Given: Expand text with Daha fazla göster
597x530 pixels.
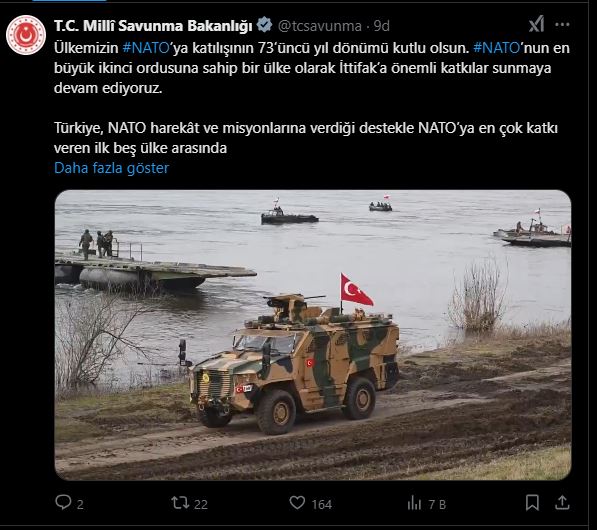Looking at the screenshot, I should click(x=112, y=168).
